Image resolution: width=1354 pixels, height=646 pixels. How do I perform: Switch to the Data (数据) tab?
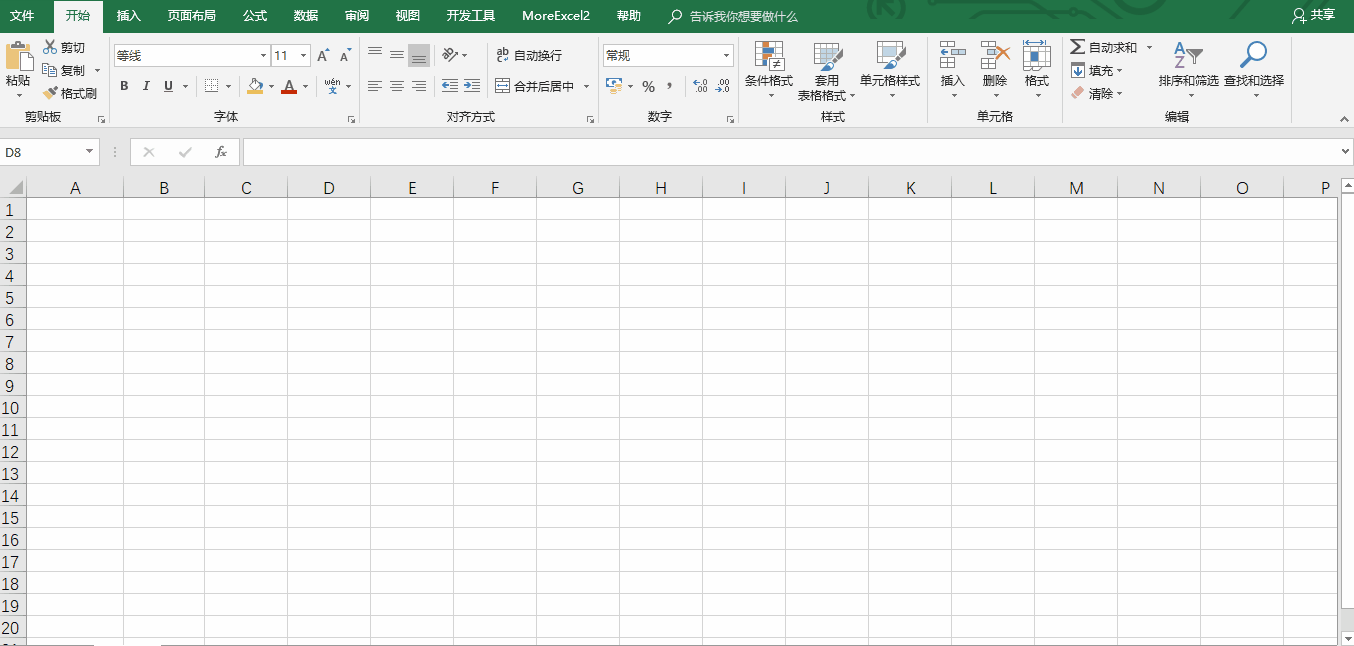(306, 16)
